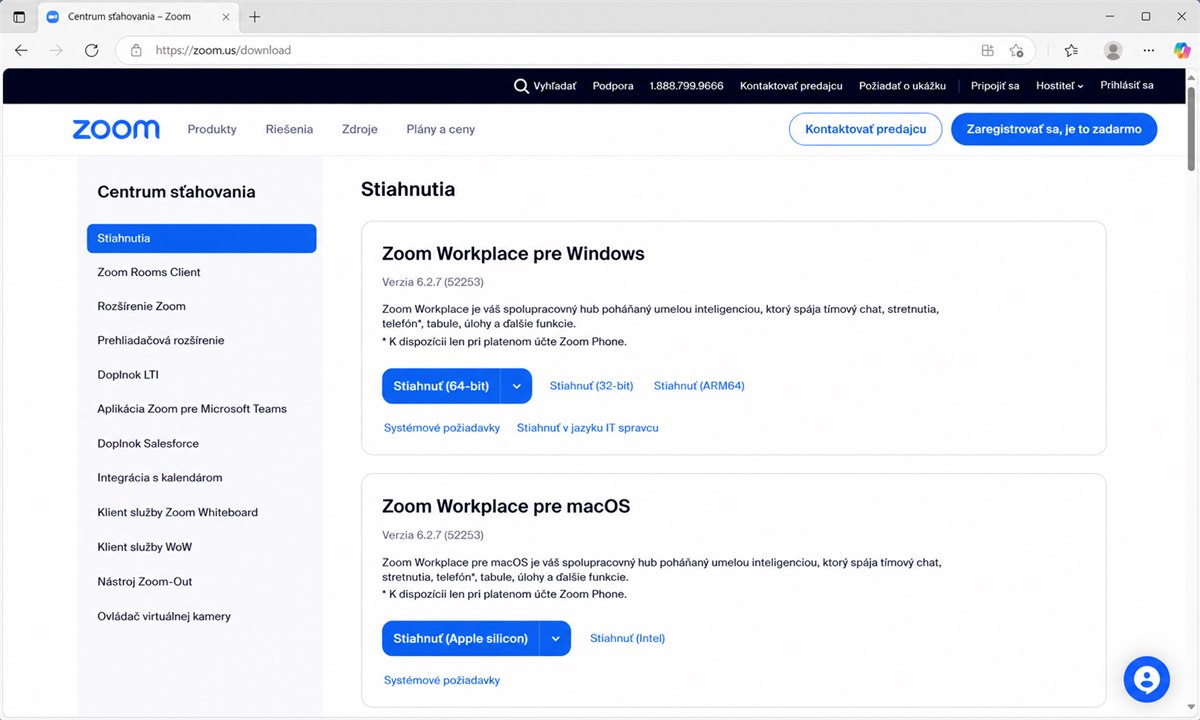Open macOS Systémové požiadavky link
1200x720 pixels.
(x=442, y=680)
